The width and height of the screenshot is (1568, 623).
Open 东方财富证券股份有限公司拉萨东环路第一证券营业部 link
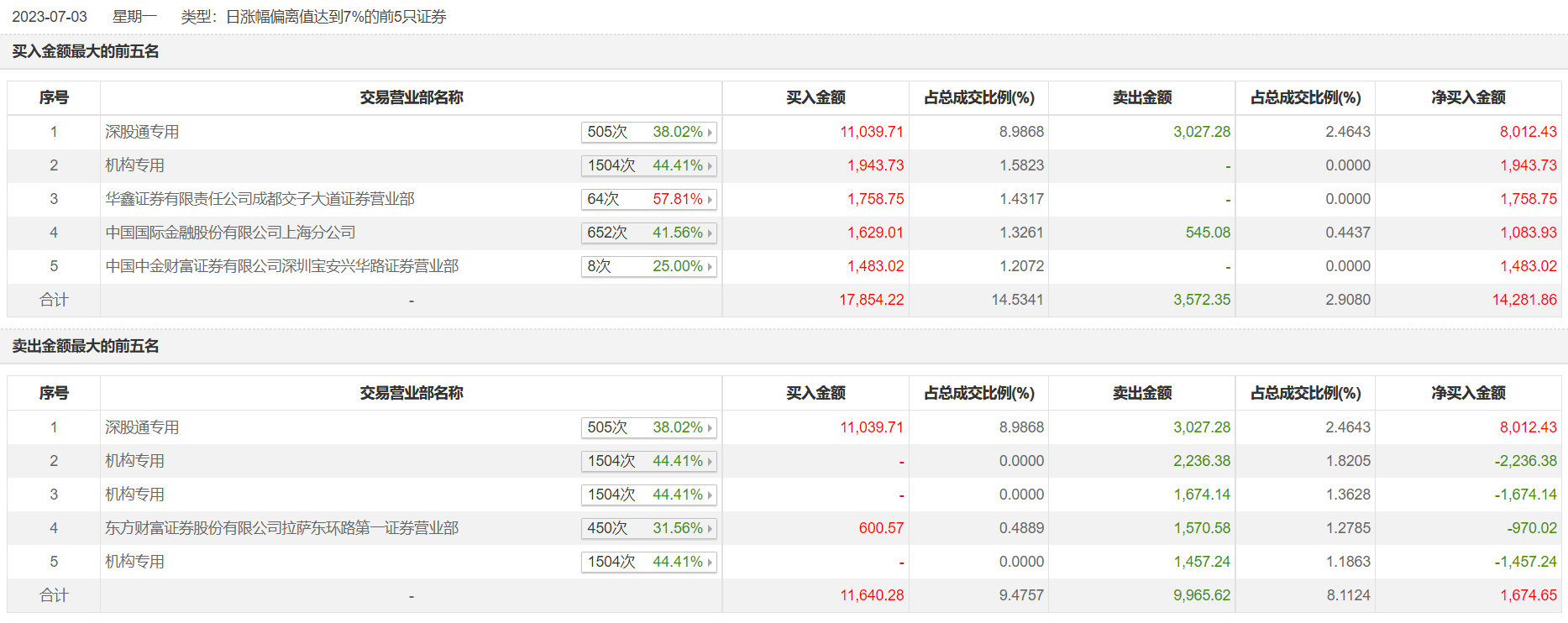pos(281,528)
